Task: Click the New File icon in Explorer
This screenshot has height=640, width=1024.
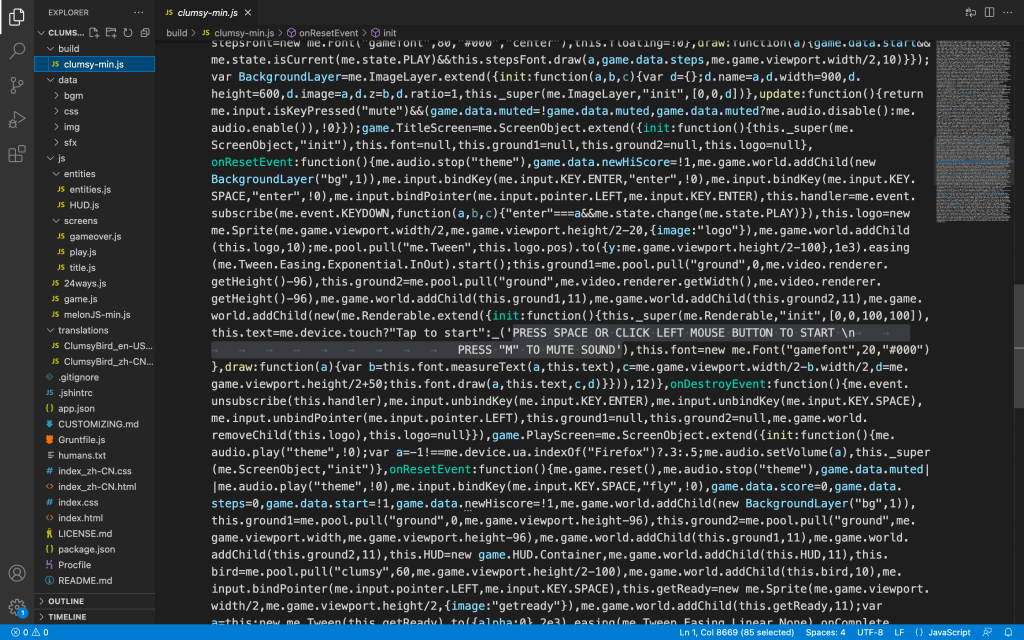Action: 94,32
